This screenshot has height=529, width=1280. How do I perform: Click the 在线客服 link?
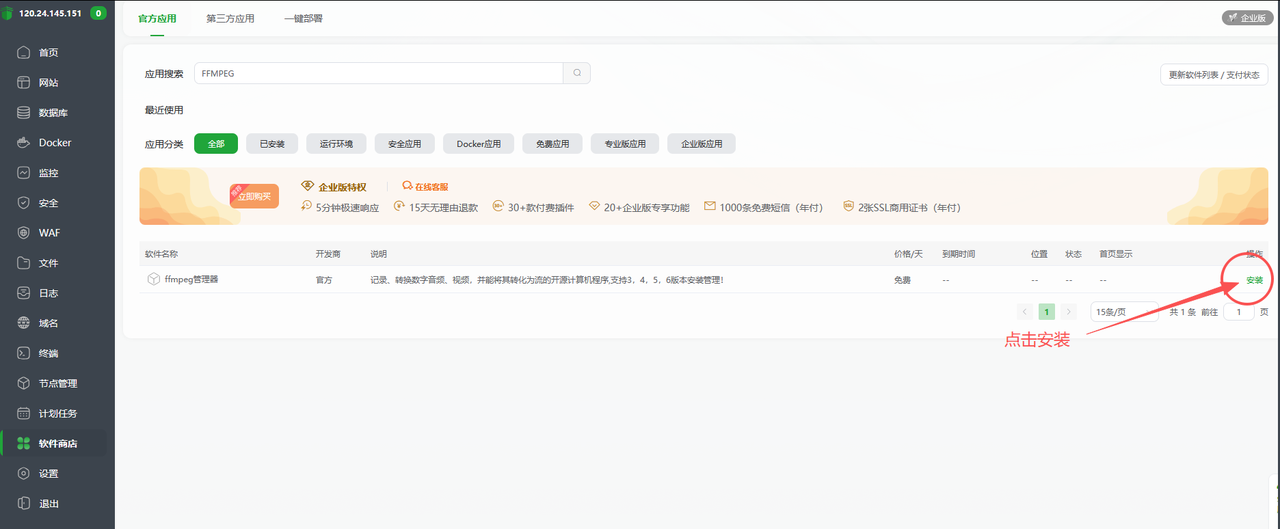pos(431,186)
